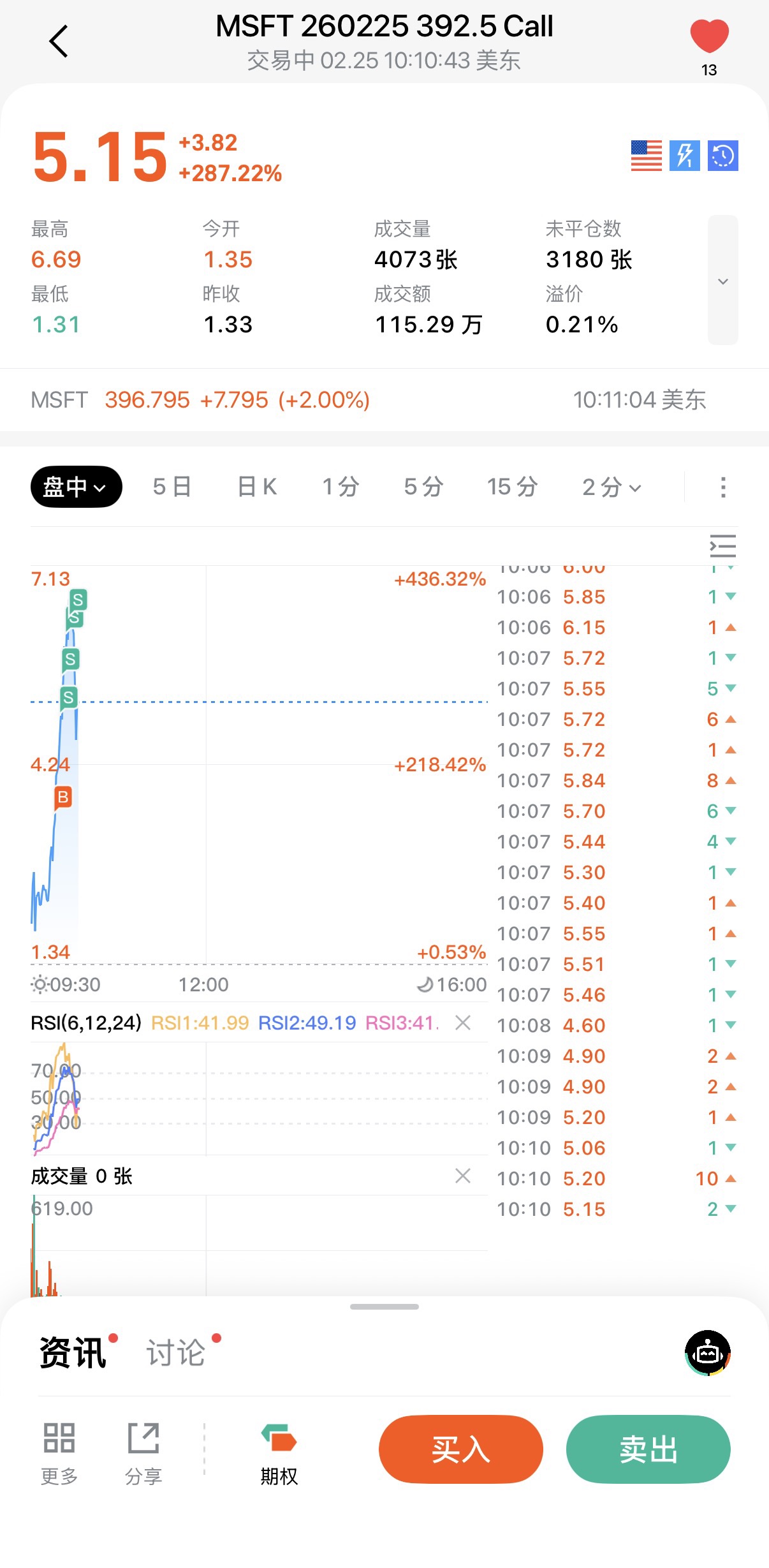Screen dimensions: 769x1568
Task: Toggle the red heart favorite icon
Action: click(x=709, y=36)
